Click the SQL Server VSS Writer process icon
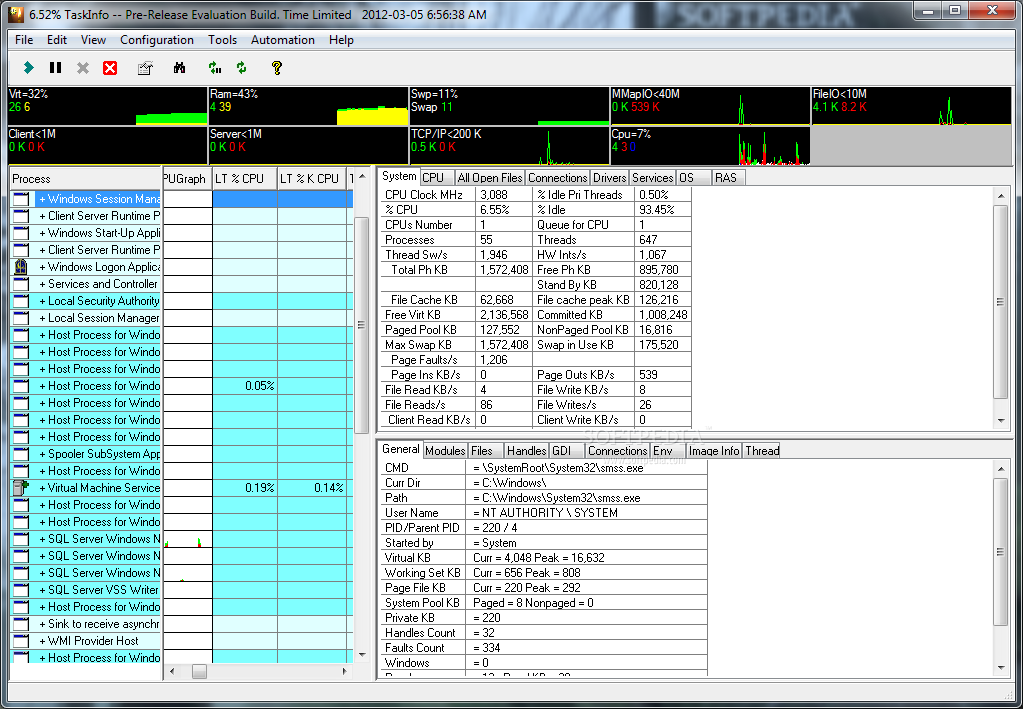The width and height of the screenshot is (1023, 709). (21, 590)
